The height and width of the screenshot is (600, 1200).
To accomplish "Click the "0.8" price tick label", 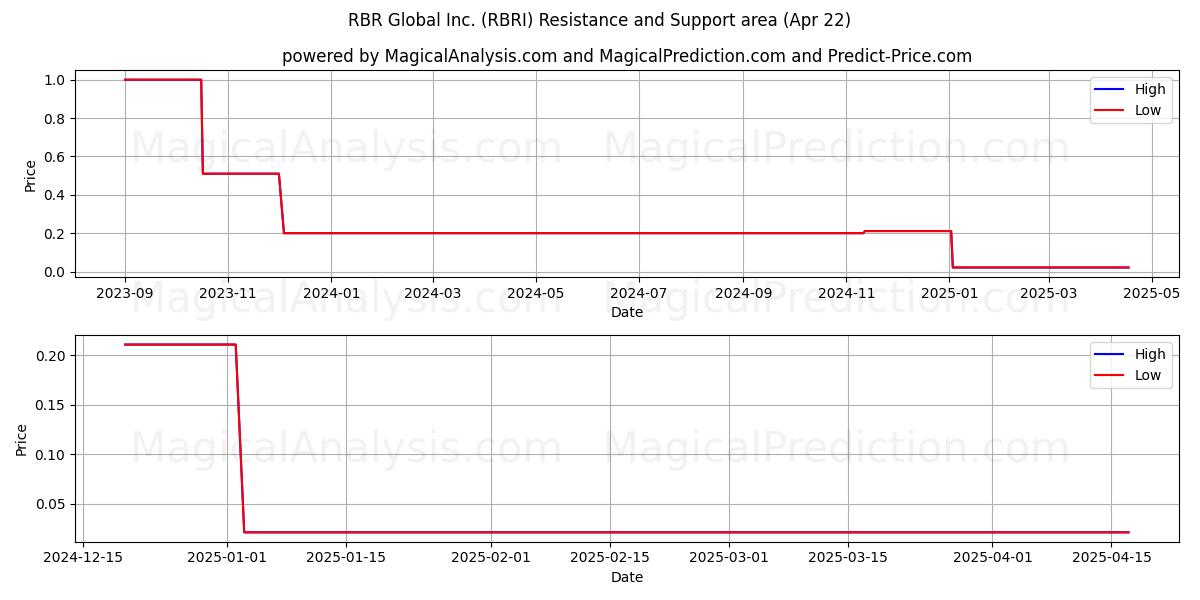I will 55,118.
